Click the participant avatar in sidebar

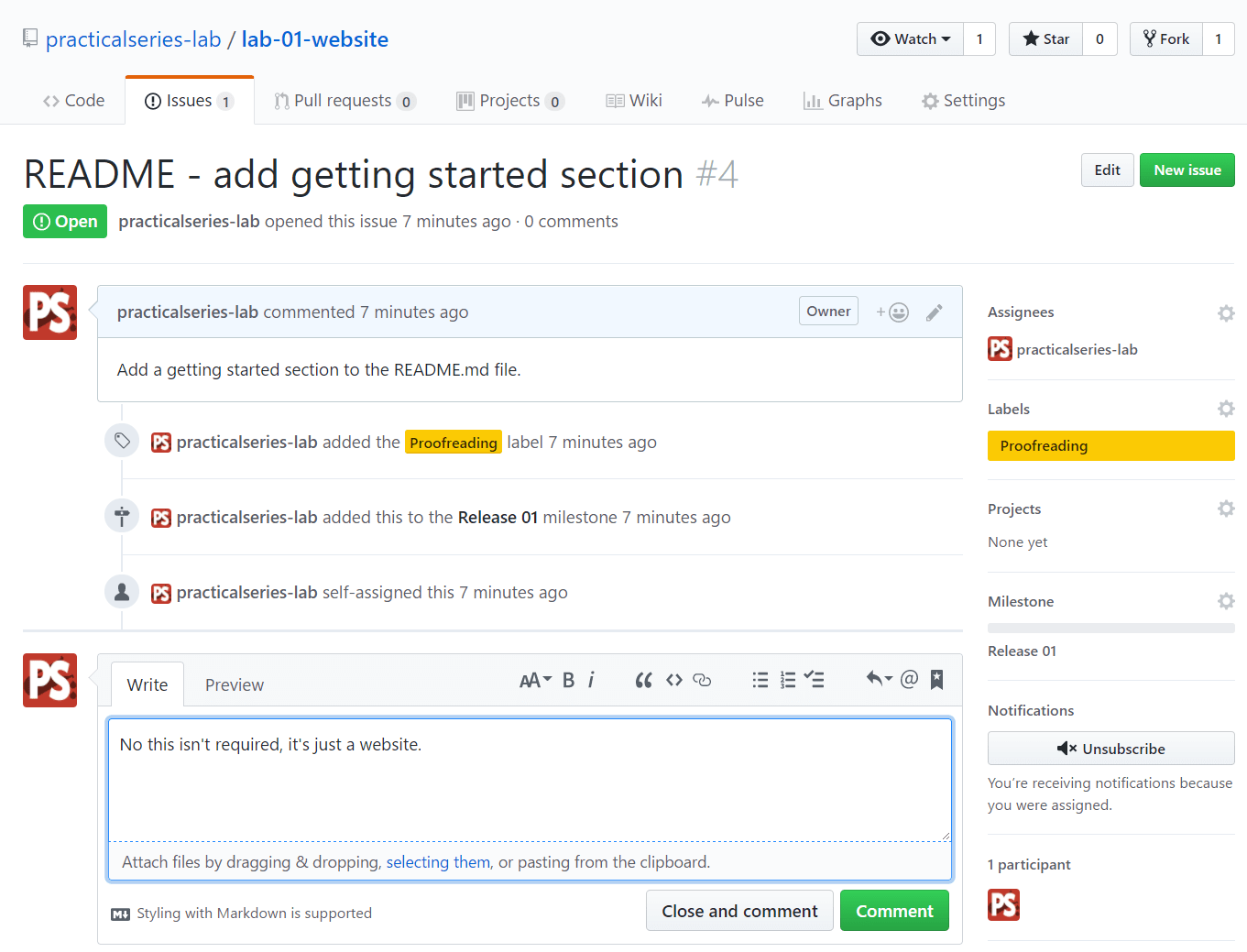point(1004,904)
